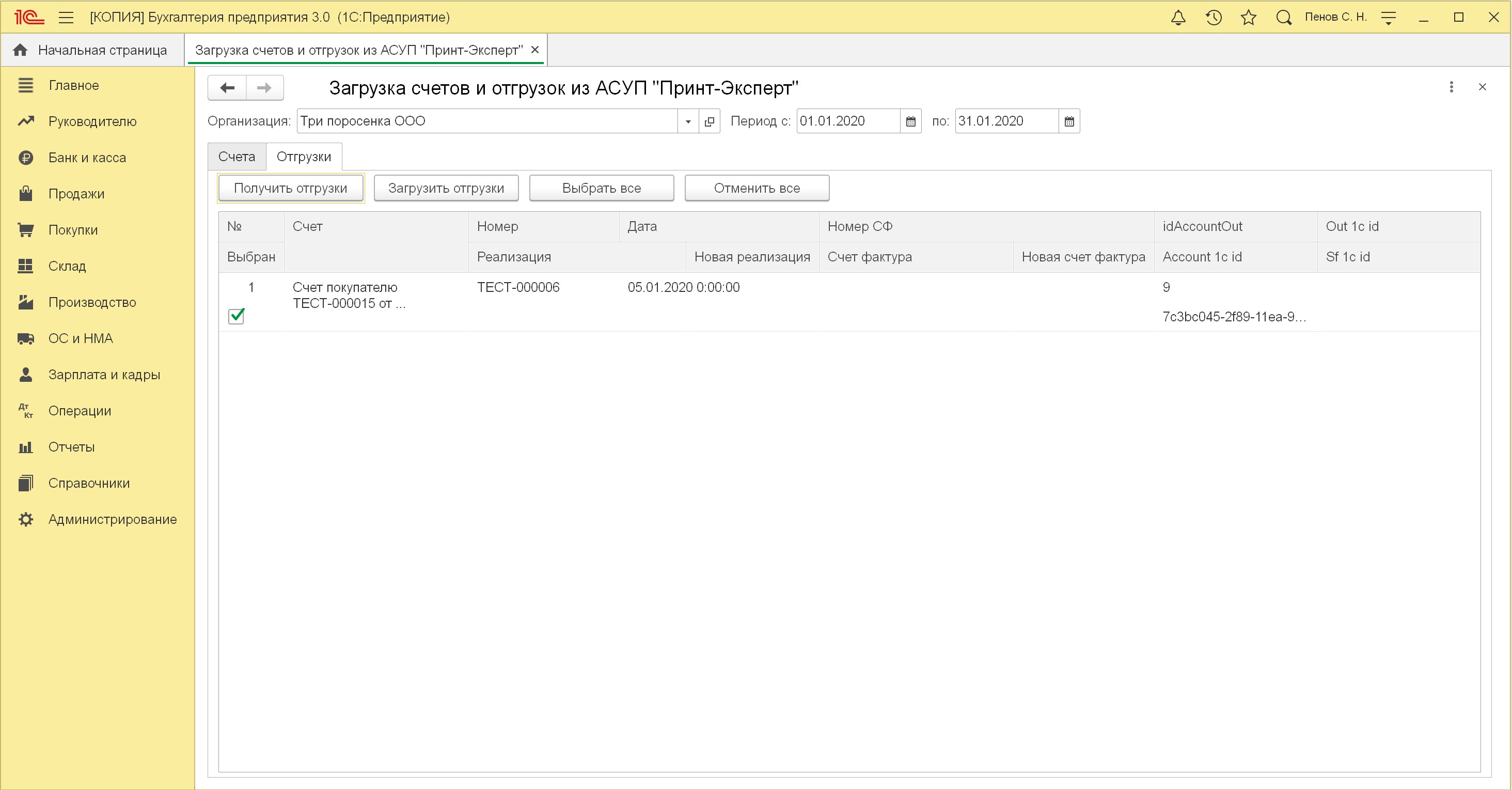
Task: Select the Account 1c id value '7c3bc045-2f89-11ea-9…'
Action: click(x=1235, y=317)
